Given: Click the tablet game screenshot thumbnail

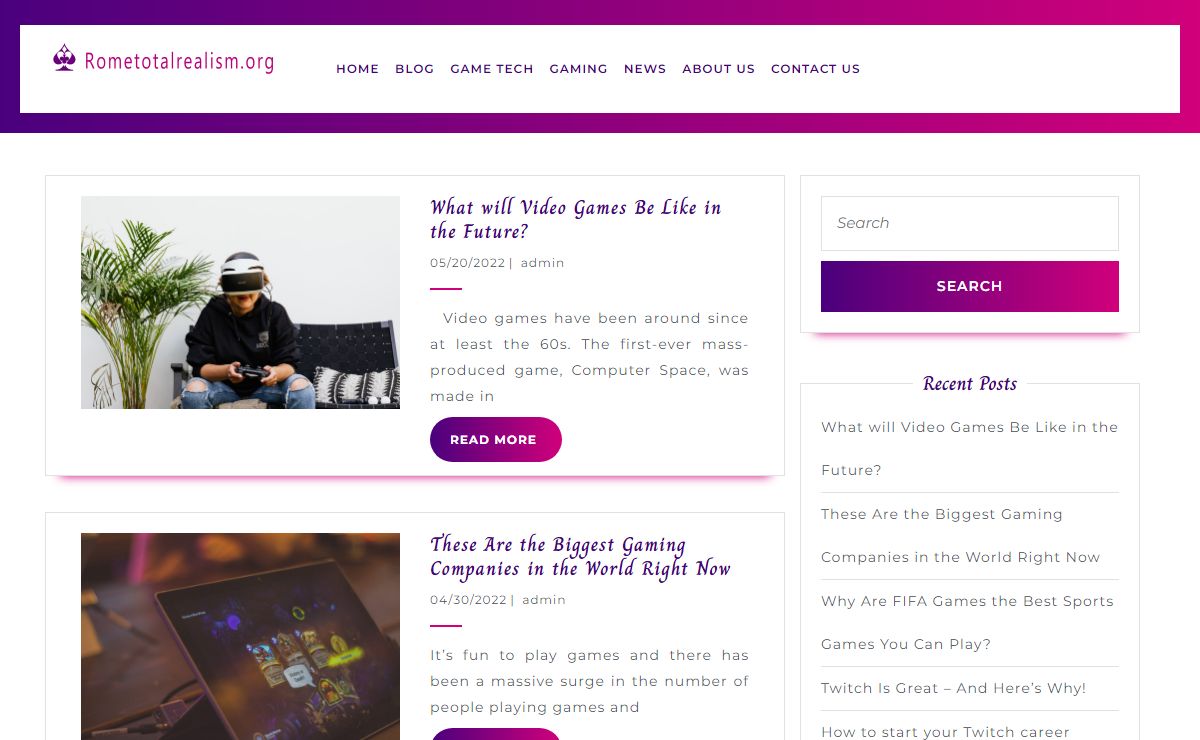Looking at the screenshot, I should point(240,636).
